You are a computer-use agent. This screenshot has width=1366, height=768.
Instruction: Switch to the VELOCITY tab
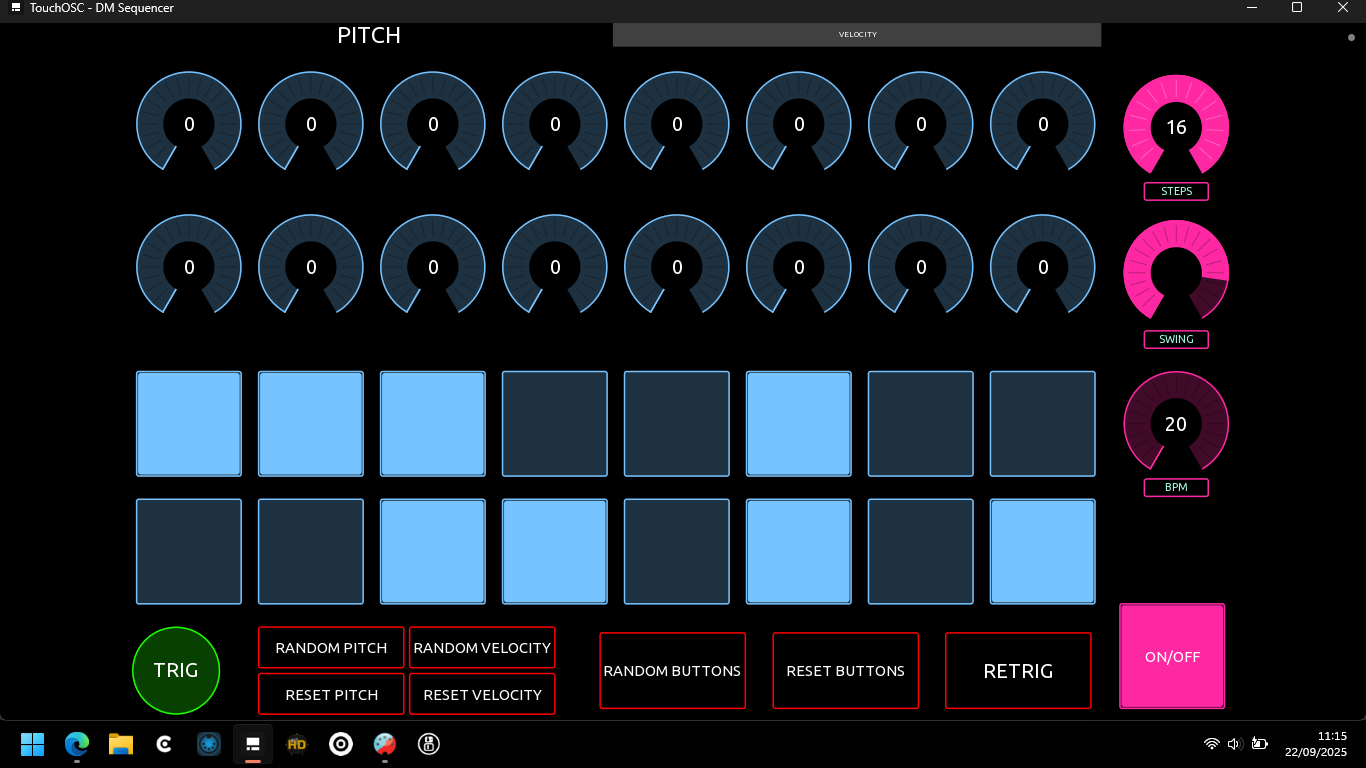857,35
